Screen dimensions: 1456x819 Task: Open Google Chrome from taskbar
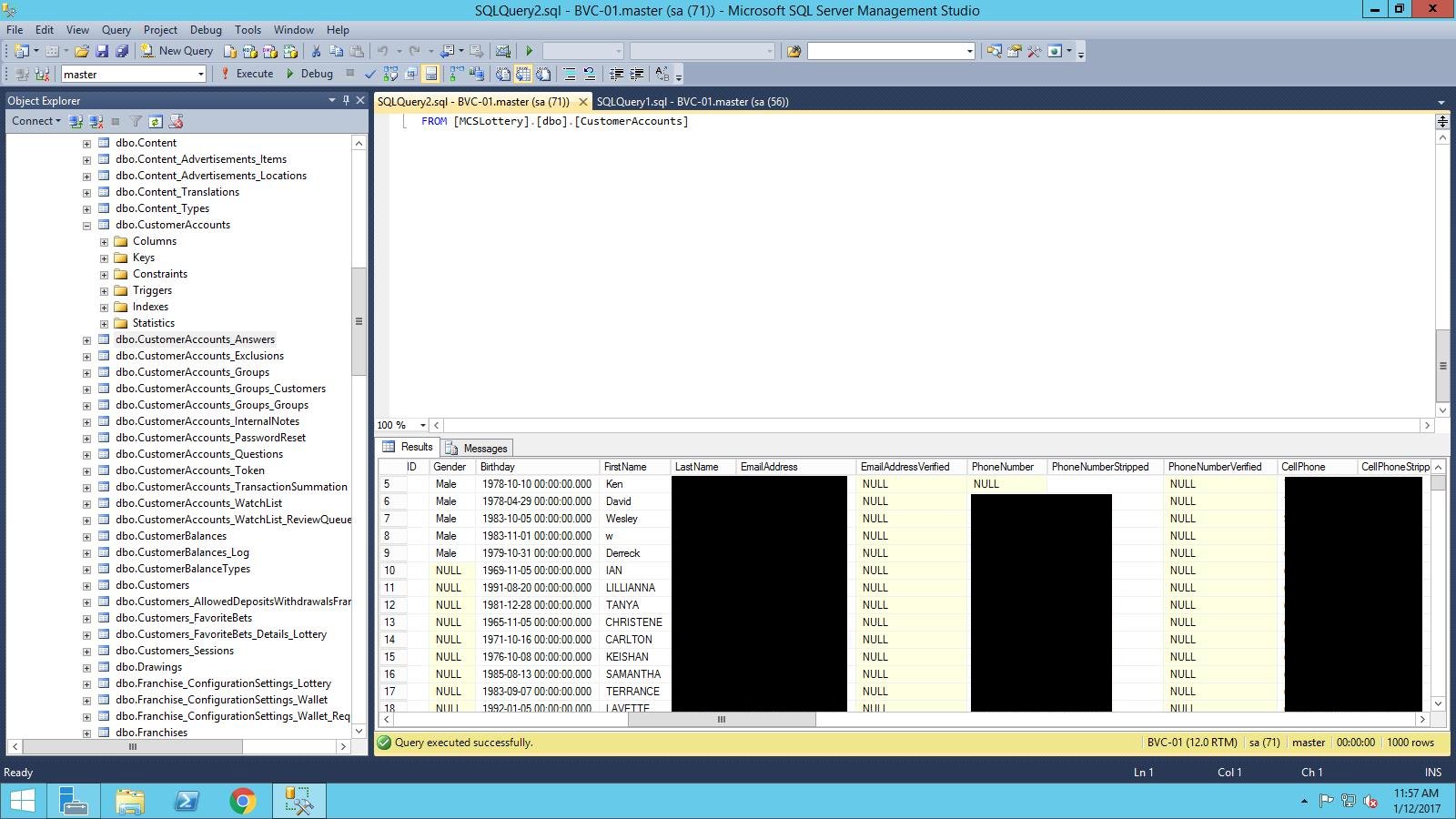pos(242,801)
